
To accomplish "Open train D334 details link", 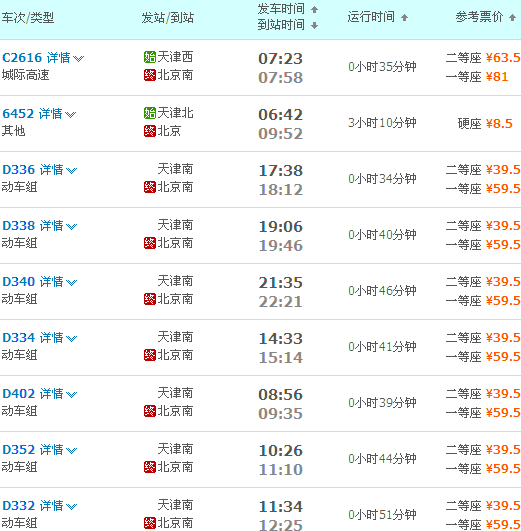I will pyautogui.click(x=51, y=338).
